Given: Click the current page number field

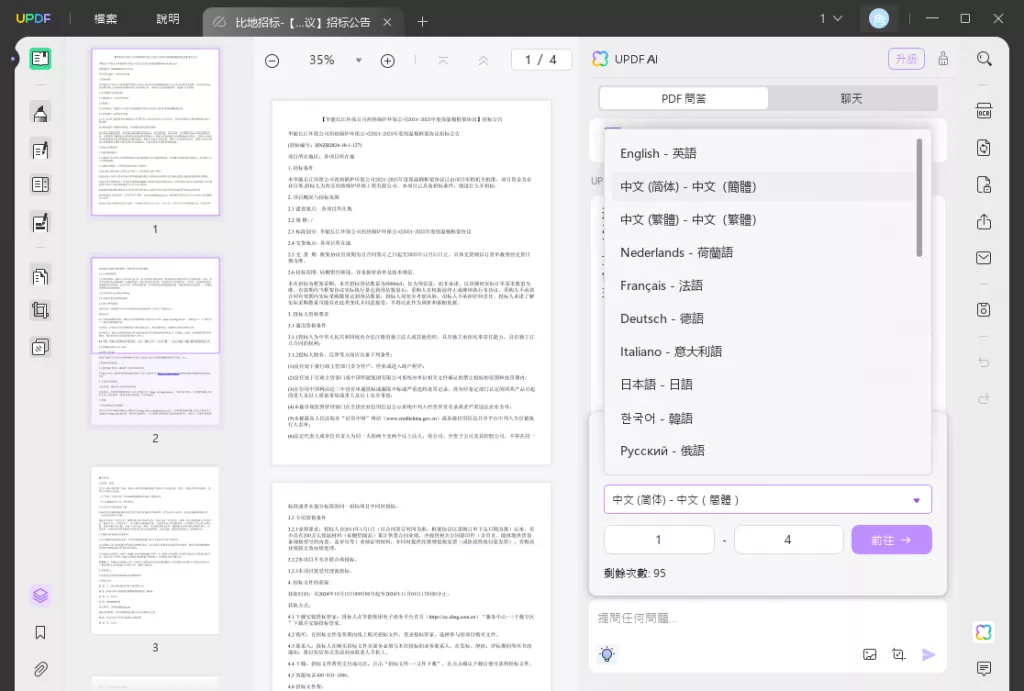Looking at the screenshot, I should [x=541, y=60].
